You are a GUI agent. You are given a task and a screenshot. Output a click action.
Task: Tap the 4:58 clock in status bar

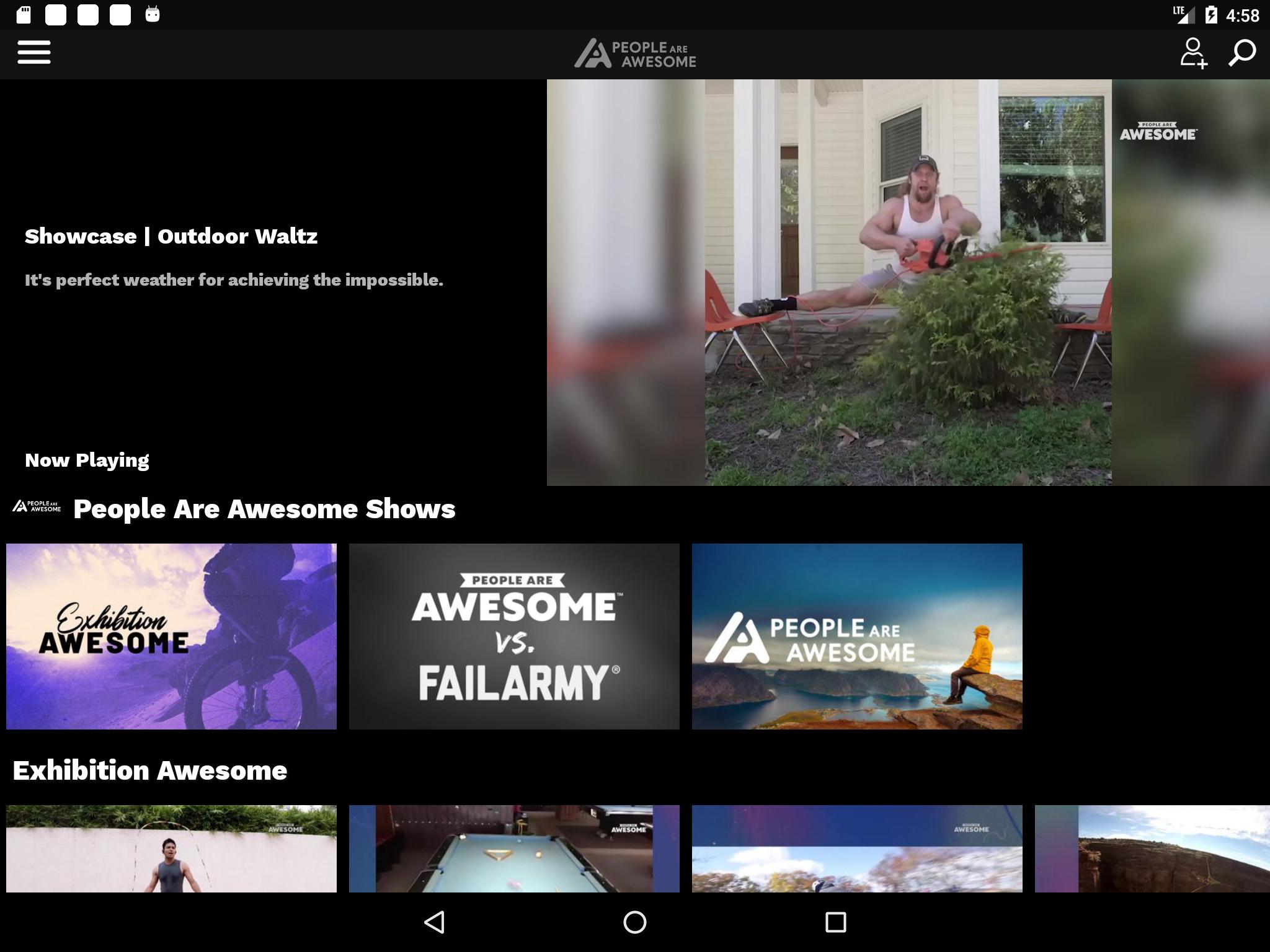pyautogui.click(x=1242, y=15)
